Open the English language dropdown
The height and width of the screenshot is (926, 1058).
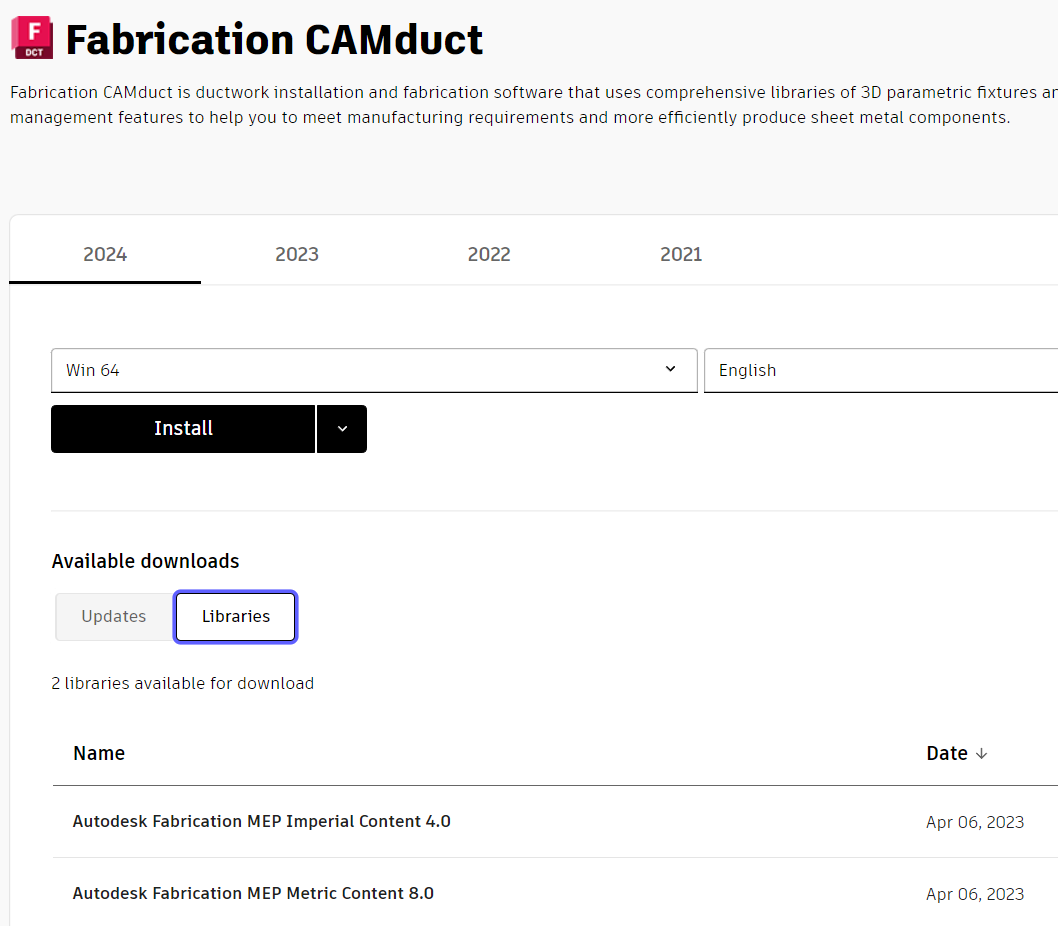pyautogui.click(x=881, y=371)
